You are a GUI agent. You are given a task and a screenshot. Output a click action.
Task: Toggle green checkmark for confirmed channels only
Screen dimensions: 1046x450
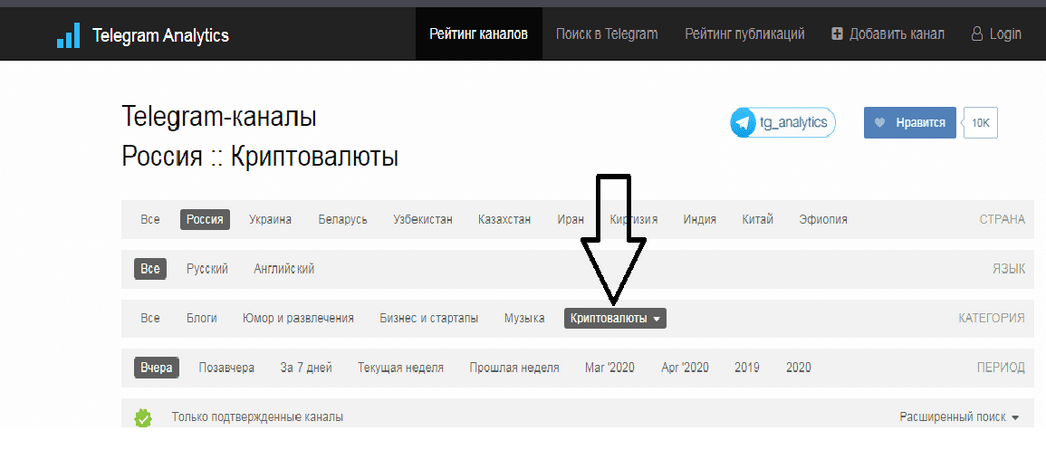click(143, 418)
